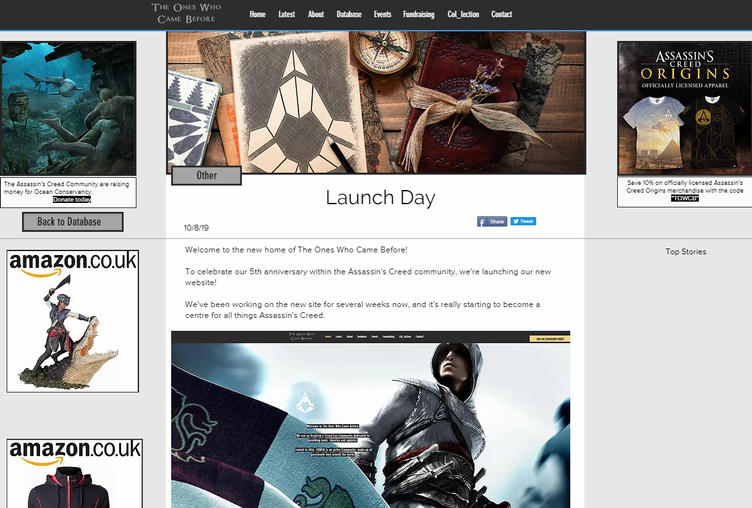The width and height of the screenshot is (752, 508).
Task: Click the 10/8/19 post date
Action: [196, 228]
